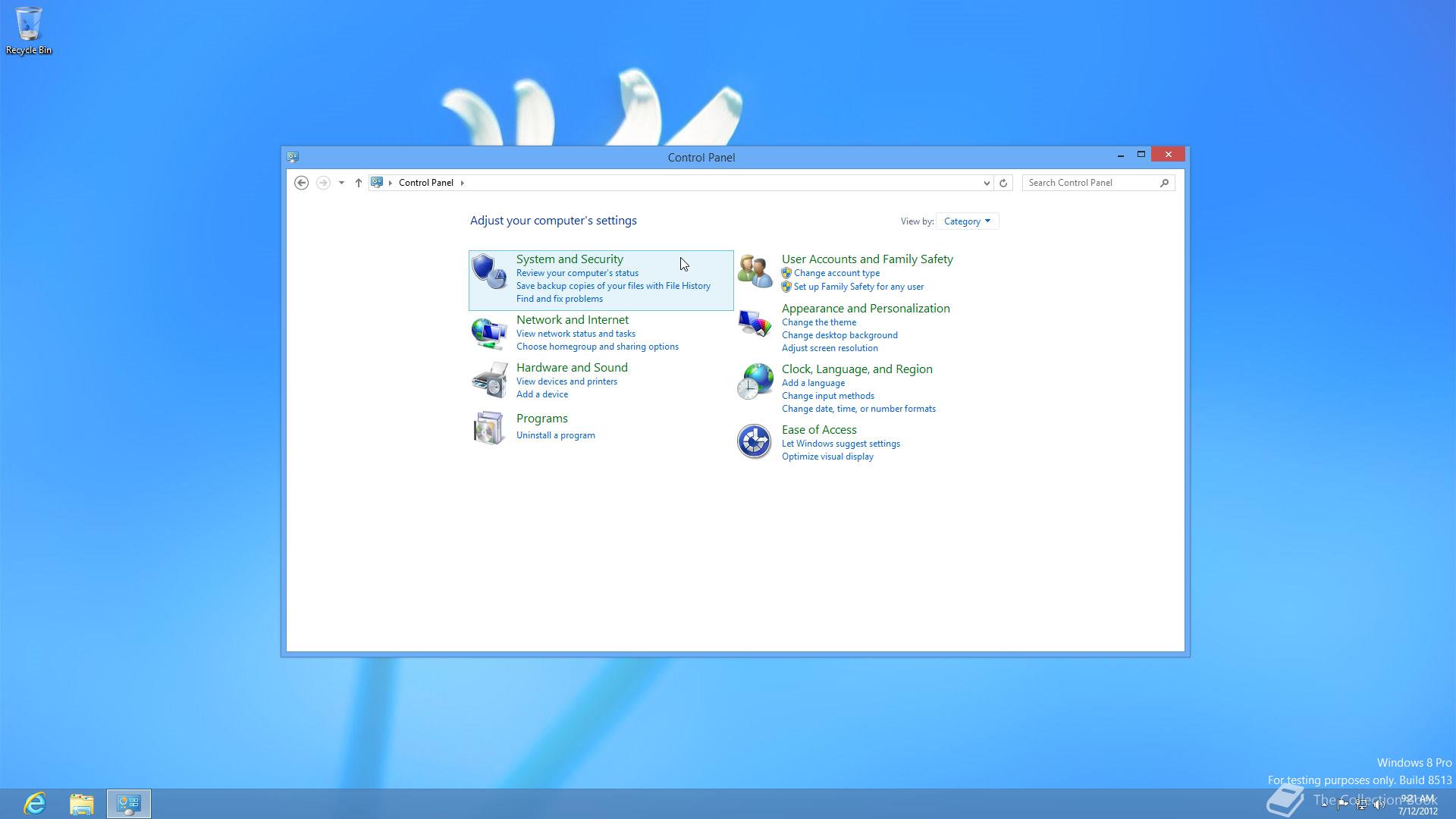Open the Clock, Language, and Region globe icon
Viewport: 1456px width, 819px height.
(755, 381)
